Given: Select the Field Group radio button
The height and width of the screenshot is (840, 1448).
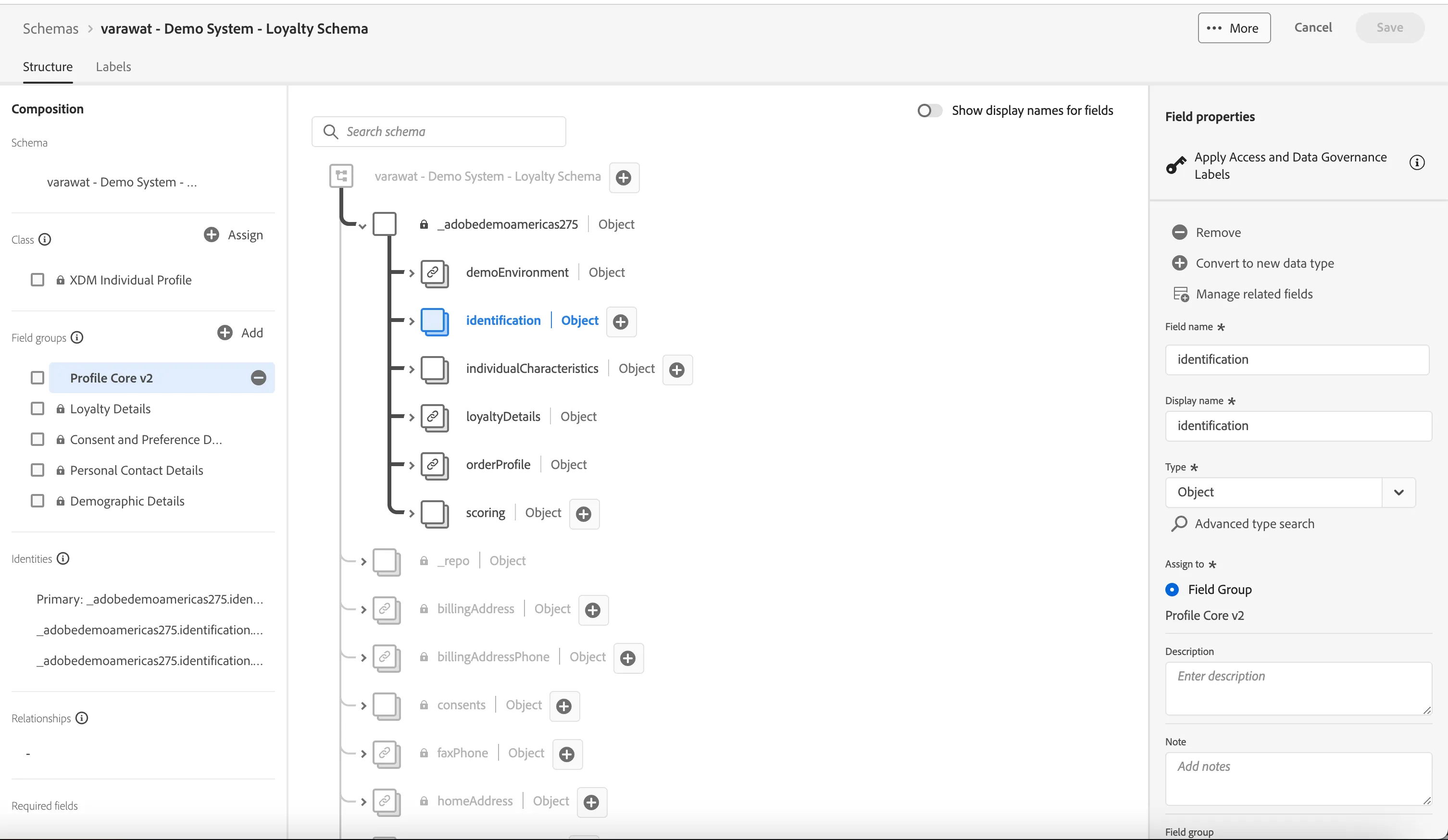Looking at the screenshot, I should [1172, 590].
